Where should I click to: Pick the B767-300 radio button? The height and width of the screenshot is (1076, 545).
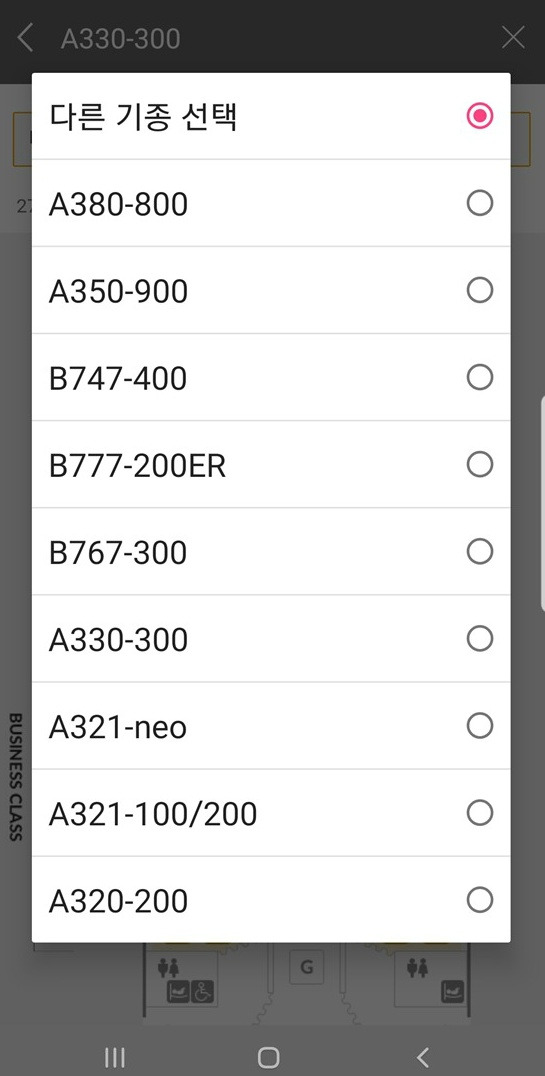coord(480,552)
